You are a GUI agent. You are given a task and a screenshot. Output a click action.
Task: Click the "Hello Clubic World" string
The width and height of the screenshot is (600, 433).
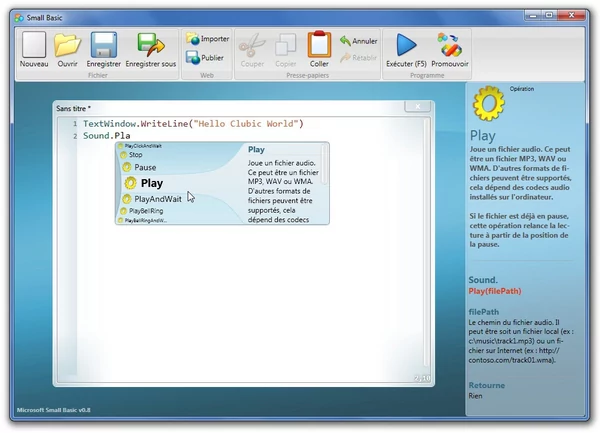(246, 124)
